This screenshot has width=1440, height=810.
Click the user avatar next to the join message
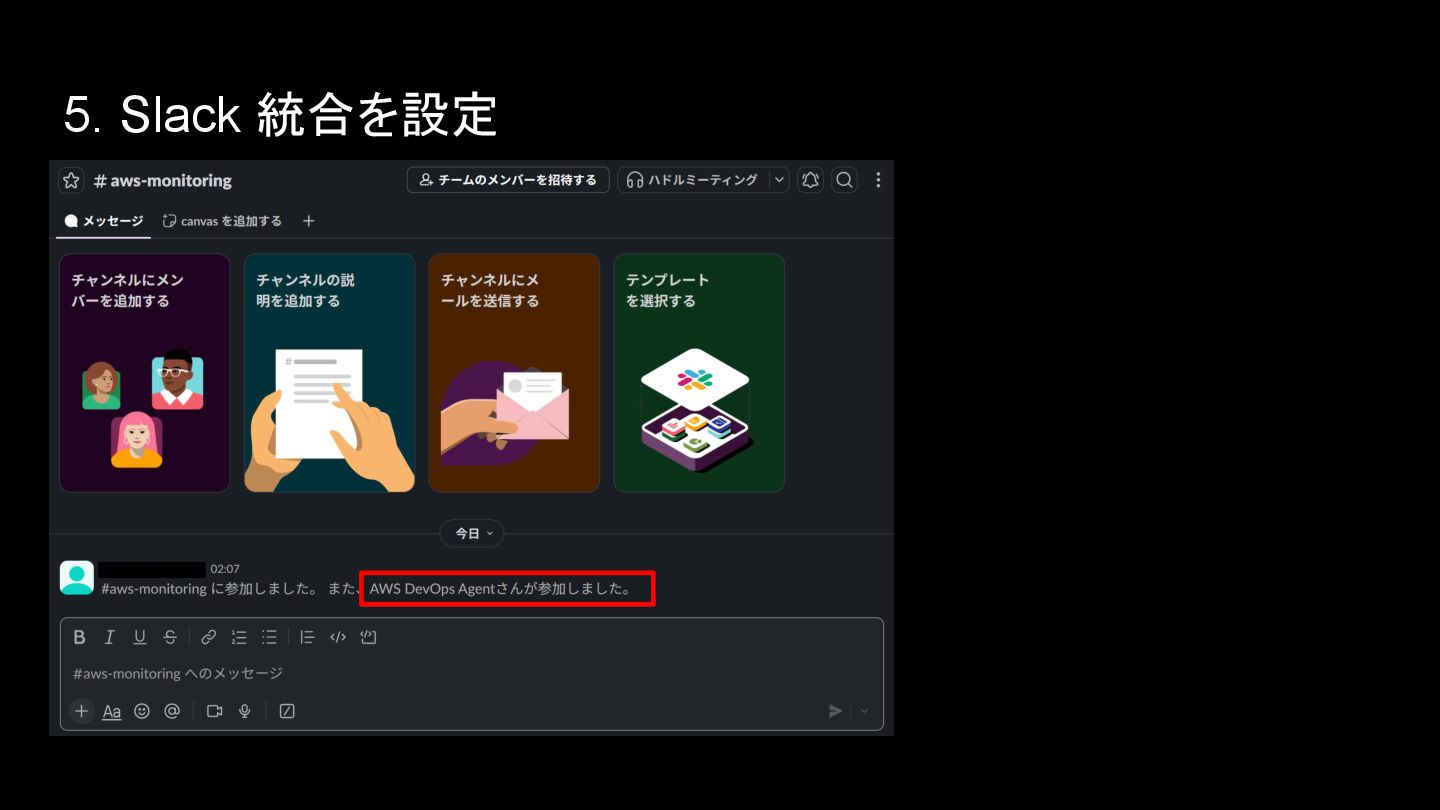pyautogui.click(x=77, y=578)
